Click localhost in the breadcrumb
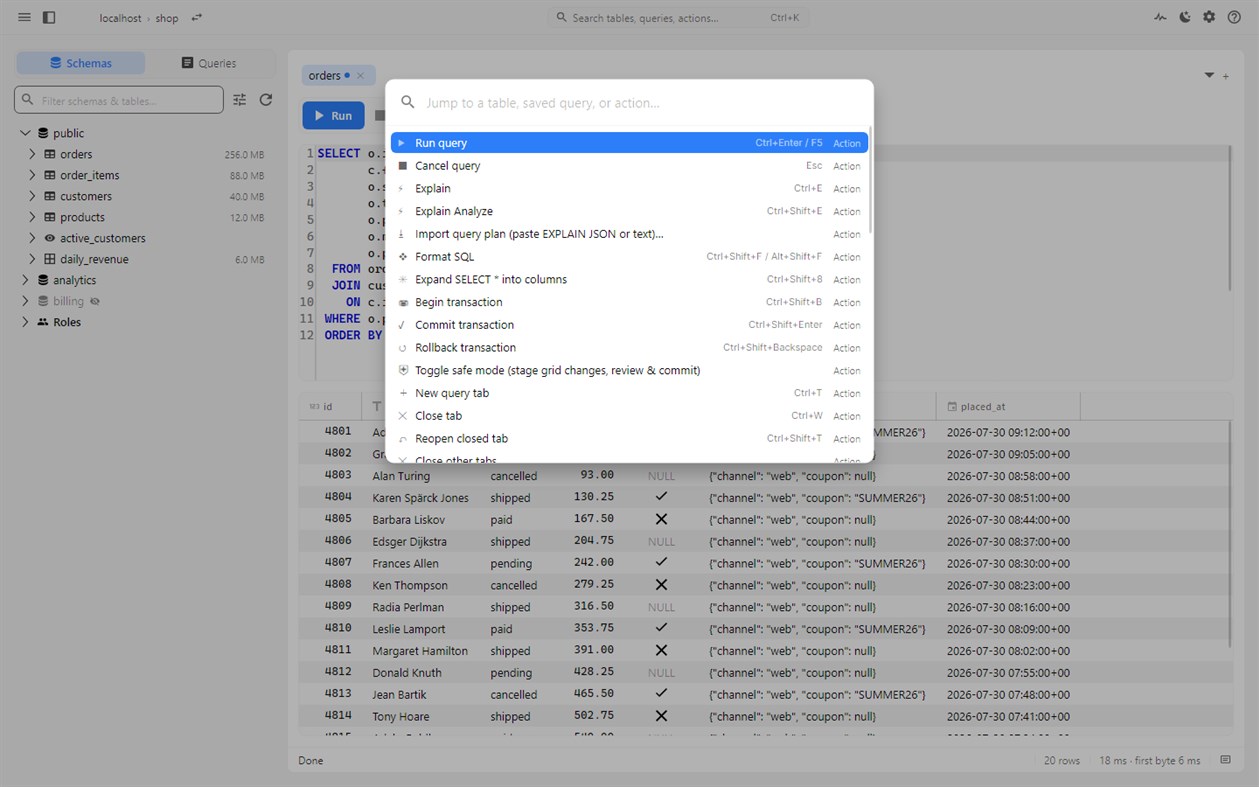 pos(120,18)
